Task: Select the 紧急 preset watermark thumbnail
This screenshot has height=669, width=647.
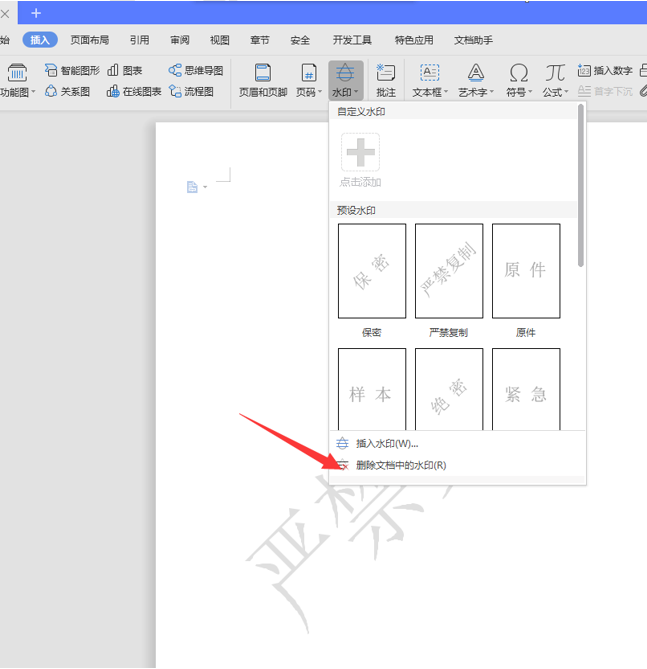Action: (526, 389)
